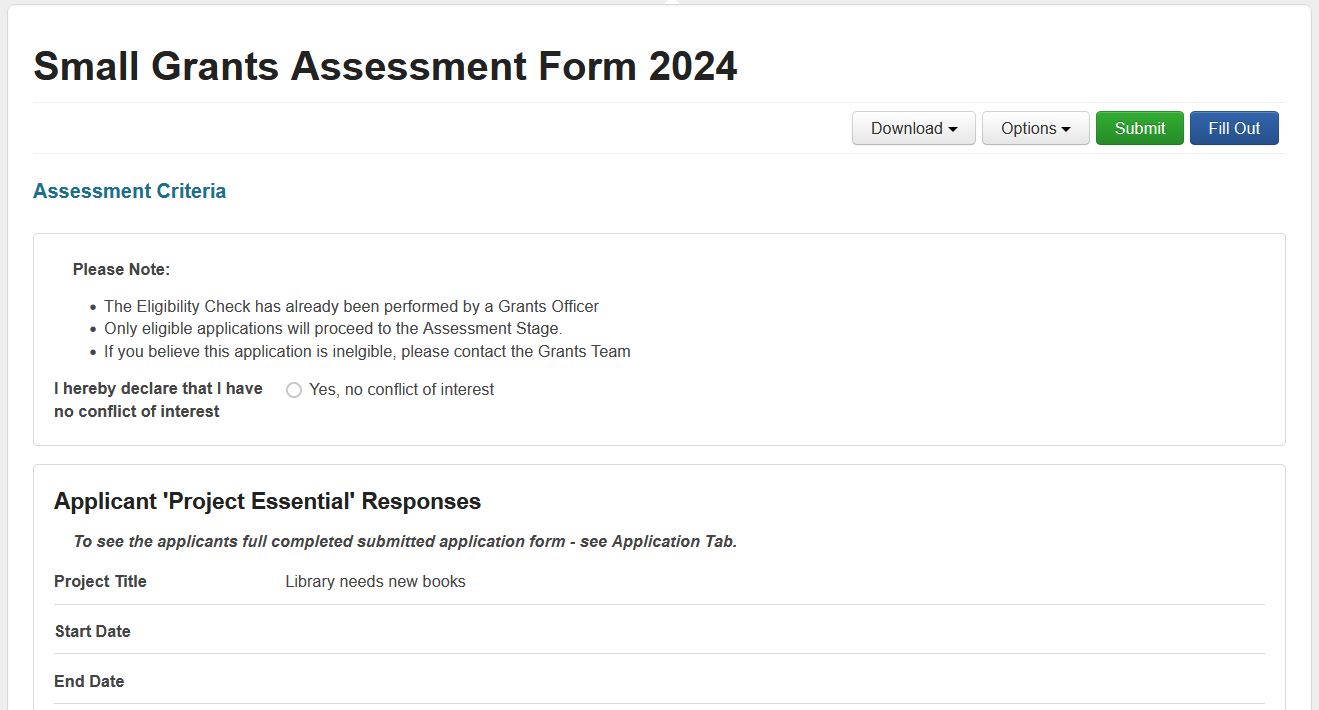Screen dimensions: 1319x710
Task: Click the Assessment Criteria section heading
Action: (x=129, y=191)
